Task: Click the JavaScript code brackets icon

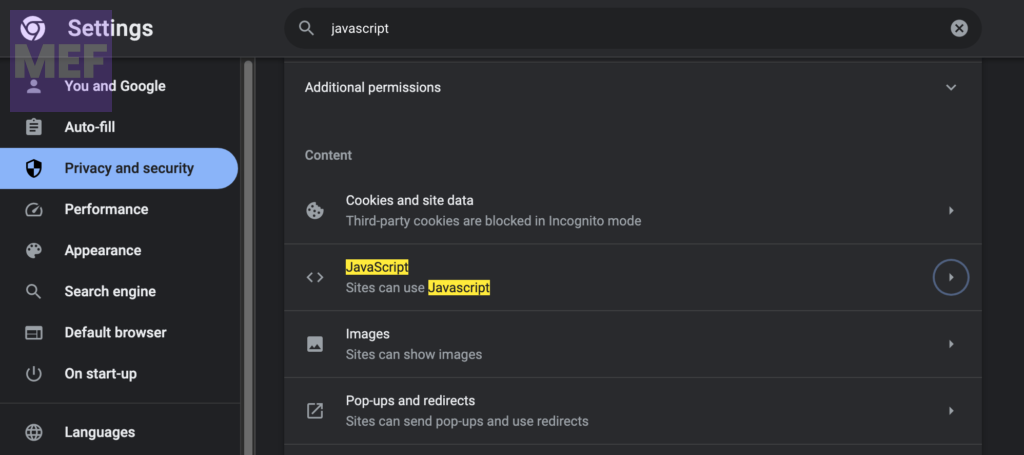Action: (315, 277)
